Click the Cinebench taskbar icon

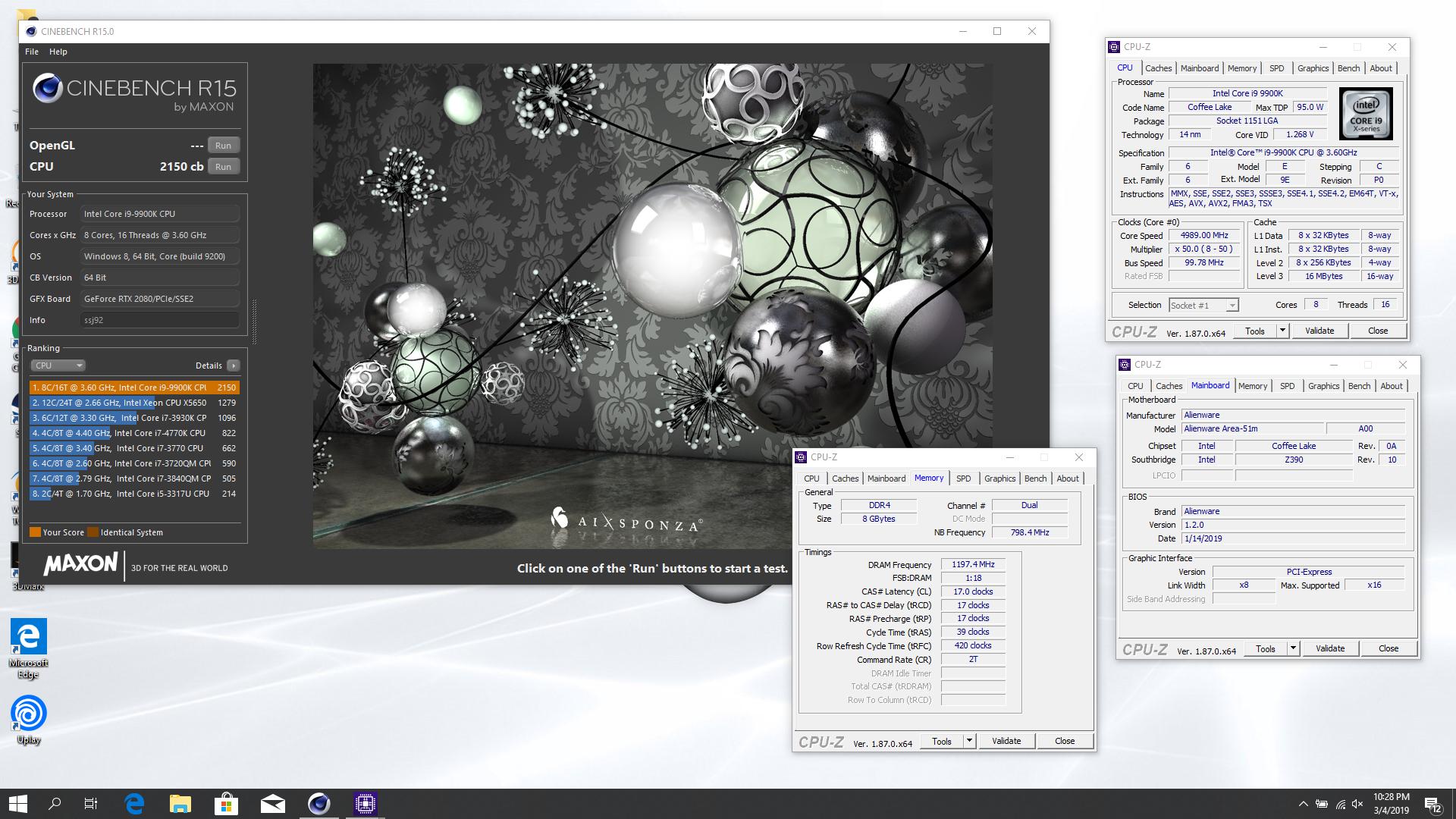[318, 803]
